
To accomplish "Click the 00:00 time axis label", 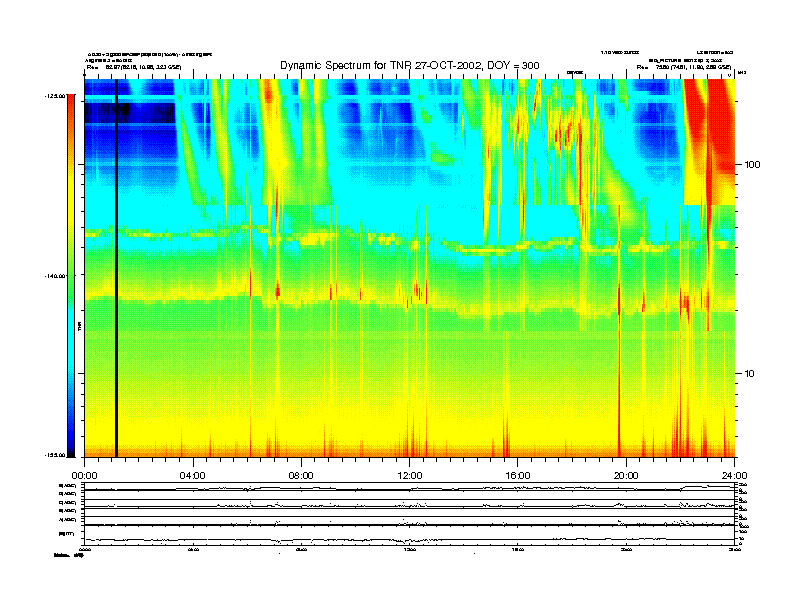I will (84, 476).
